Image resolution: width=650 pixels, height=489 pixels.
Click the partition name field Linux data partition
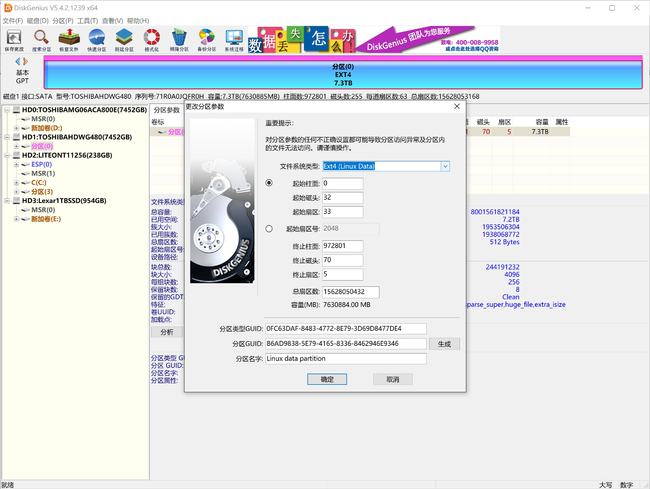[x=346, y=359]
